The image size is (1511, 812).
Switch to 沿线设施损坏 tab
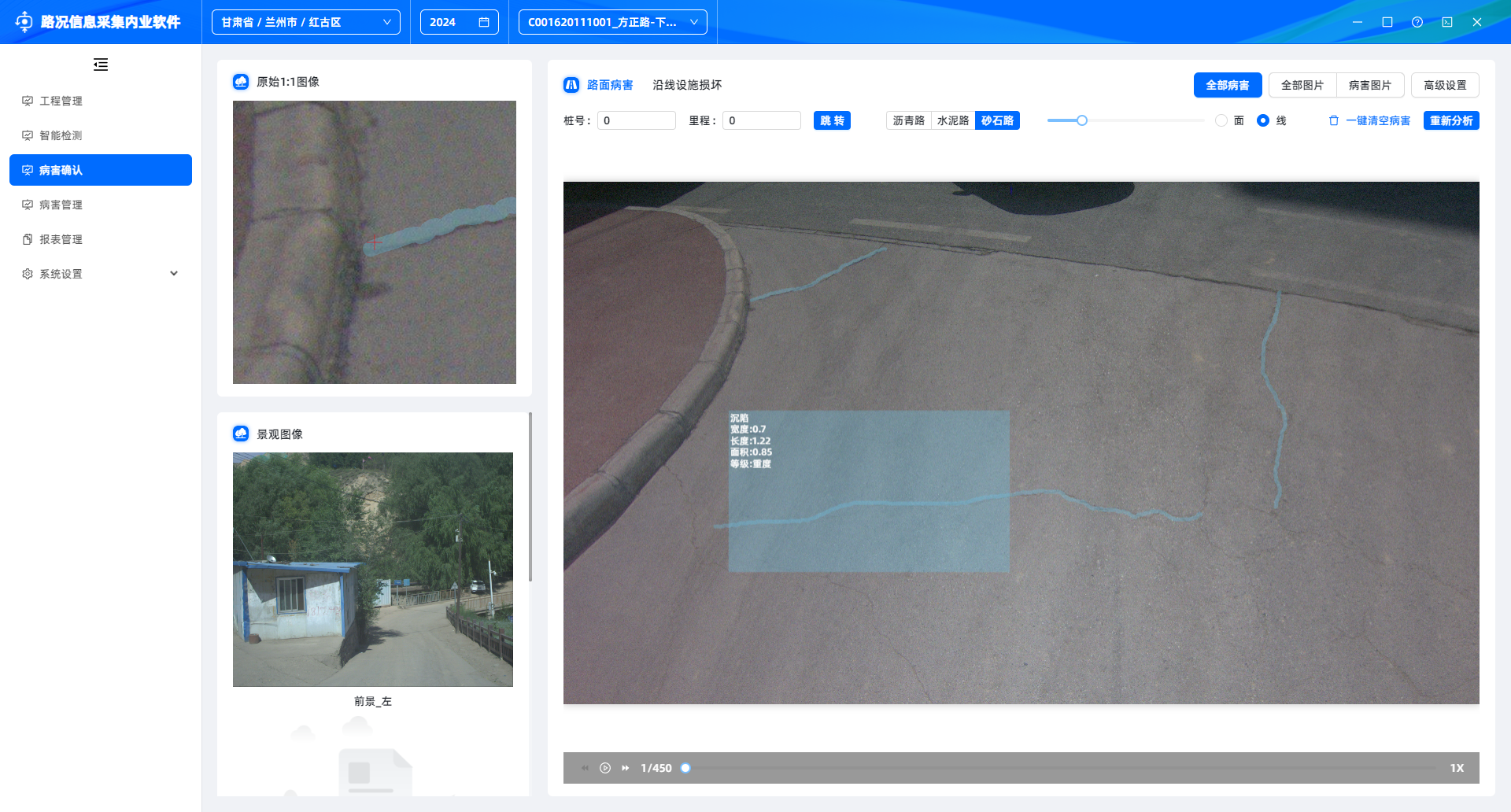click(x=686, y=85)
